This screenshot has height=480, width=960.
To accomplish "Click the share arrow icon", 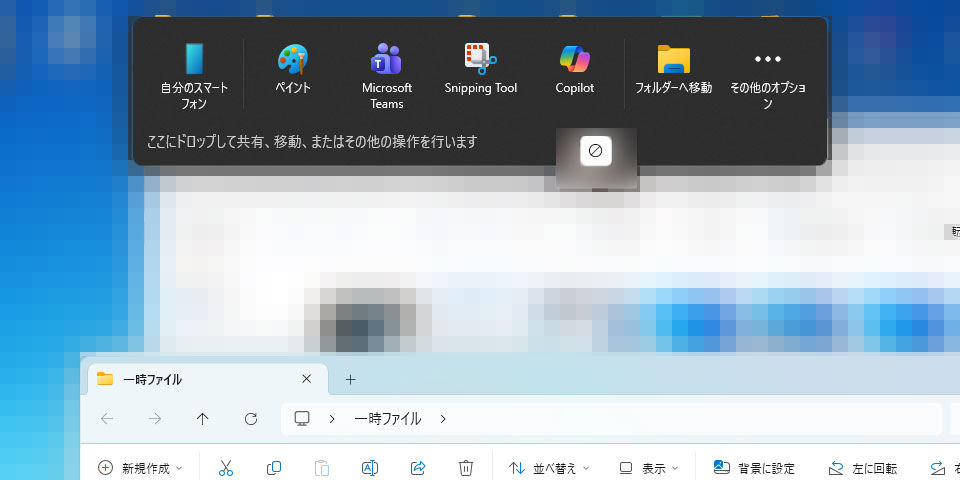I will click(x=418, y=467).
